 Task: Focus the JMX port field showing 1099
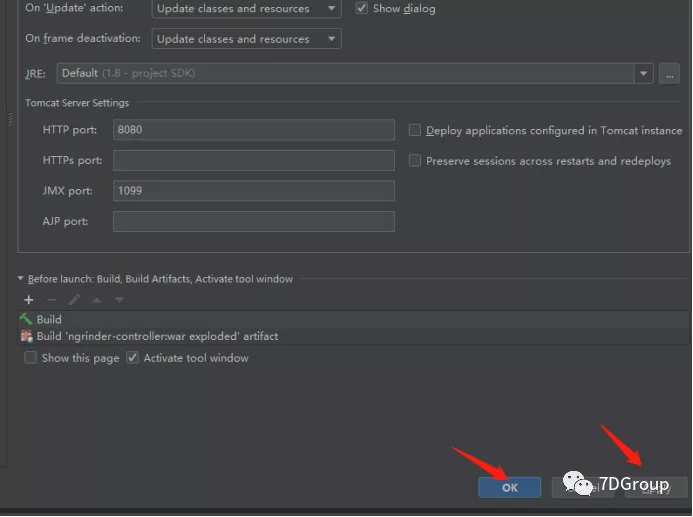(x=254, y=191)
